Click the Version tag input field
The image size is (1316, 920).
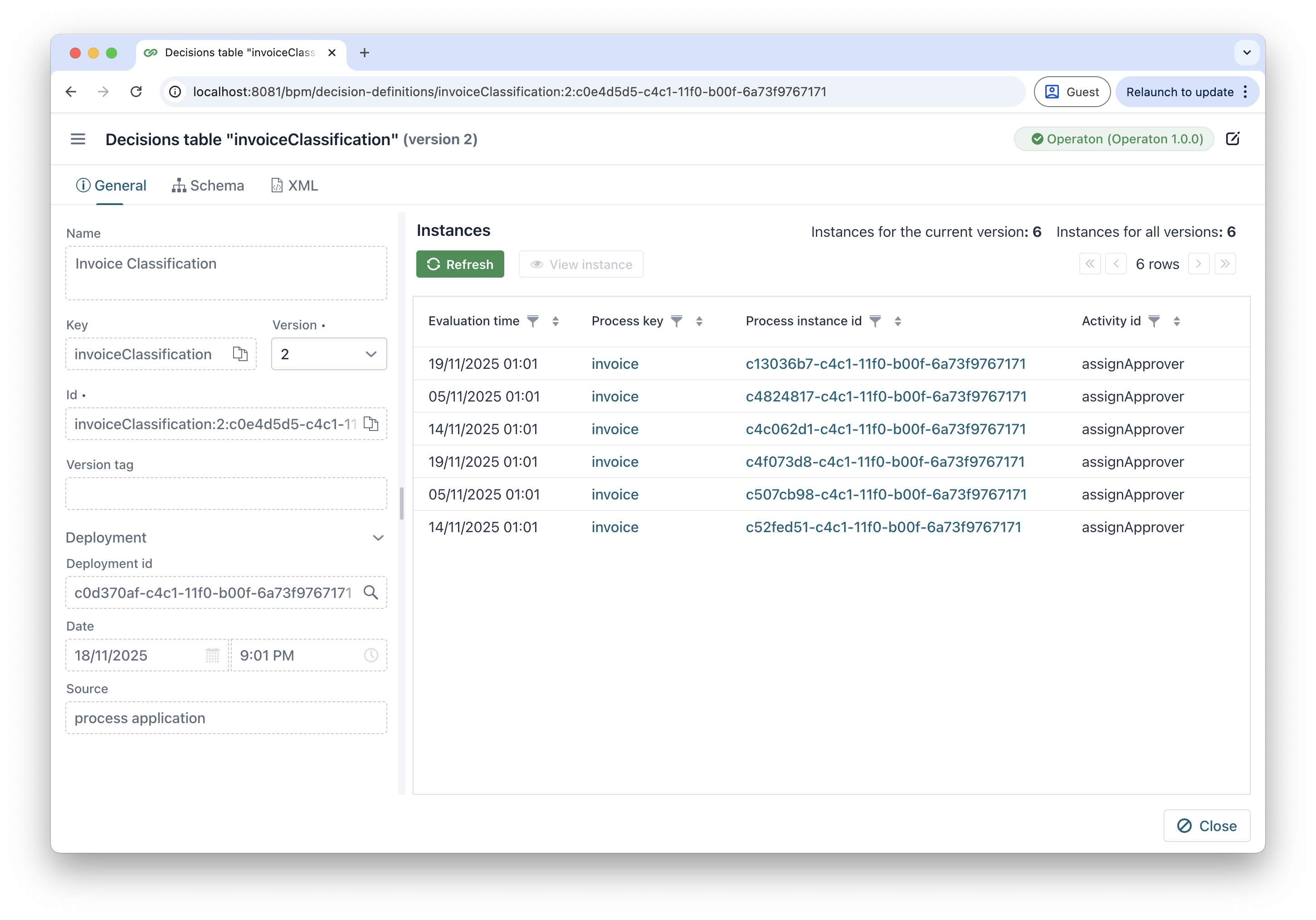point(226,494)
